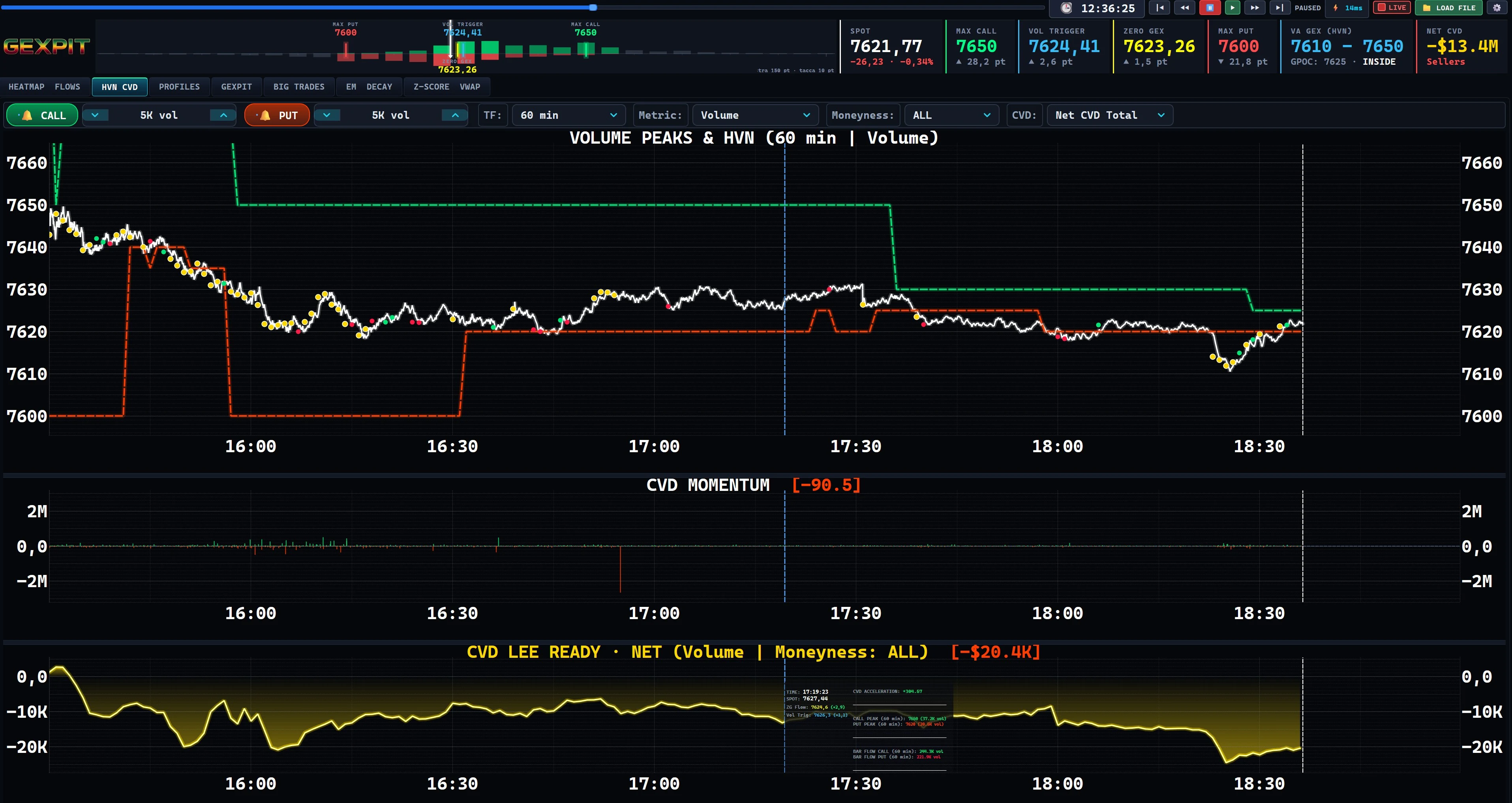Switch to the EM DECAY tab

click(369, 87)
